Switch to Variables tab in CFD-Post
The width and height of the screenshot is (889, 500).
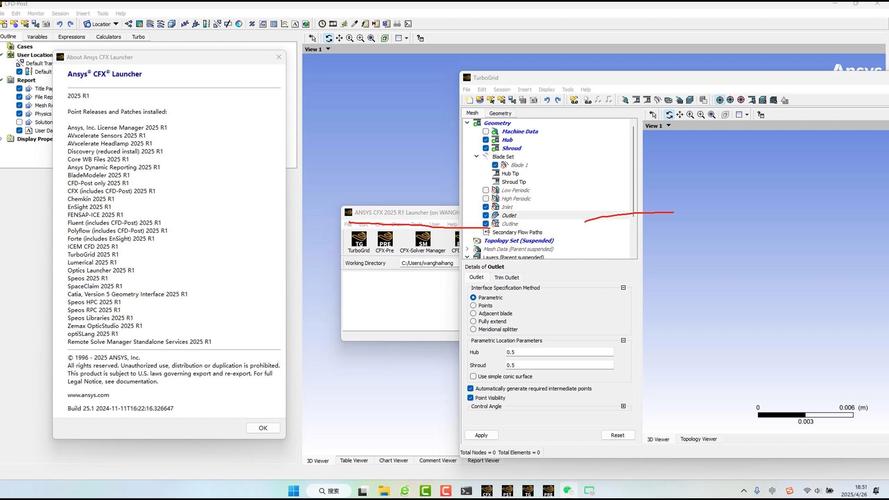click(37, 37)
